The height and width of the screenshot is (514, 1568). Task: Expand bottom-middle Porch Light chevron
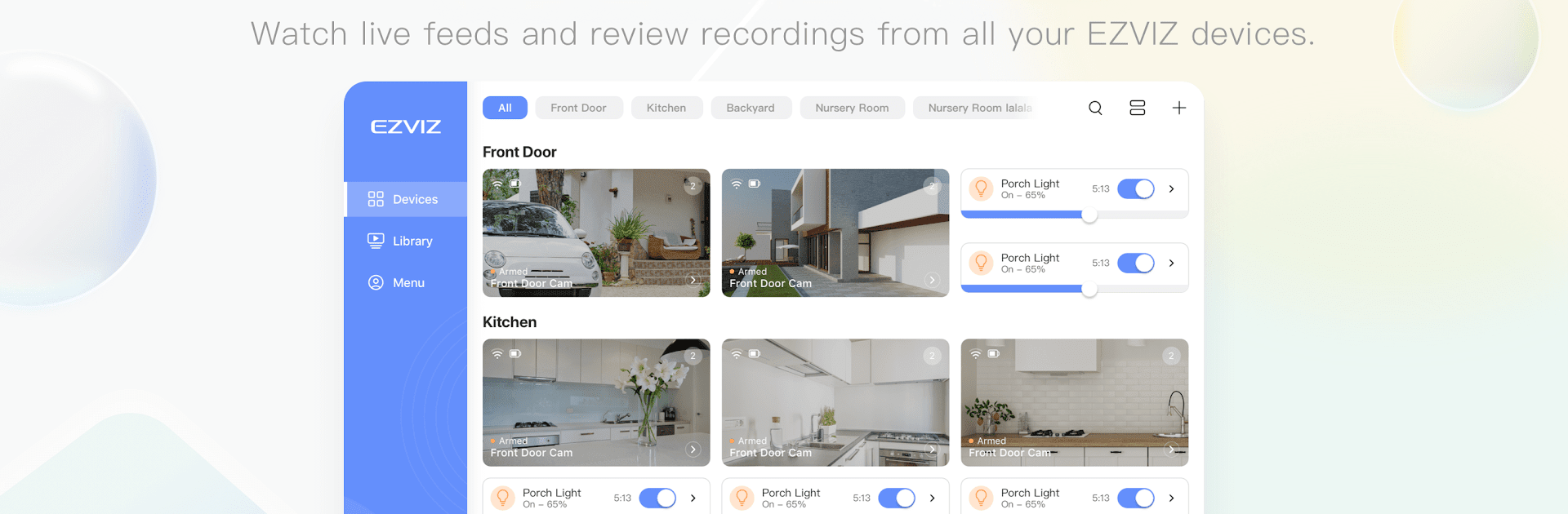(933, 498)
